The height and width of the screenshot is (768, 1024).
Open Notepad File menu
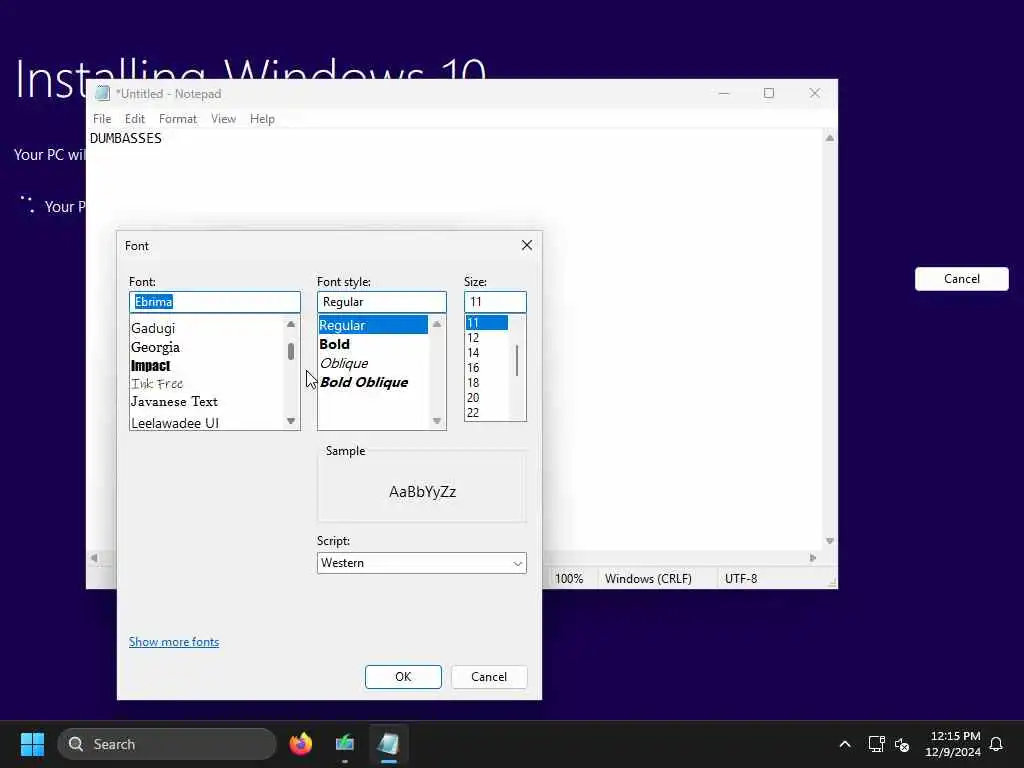click(102, 119)
